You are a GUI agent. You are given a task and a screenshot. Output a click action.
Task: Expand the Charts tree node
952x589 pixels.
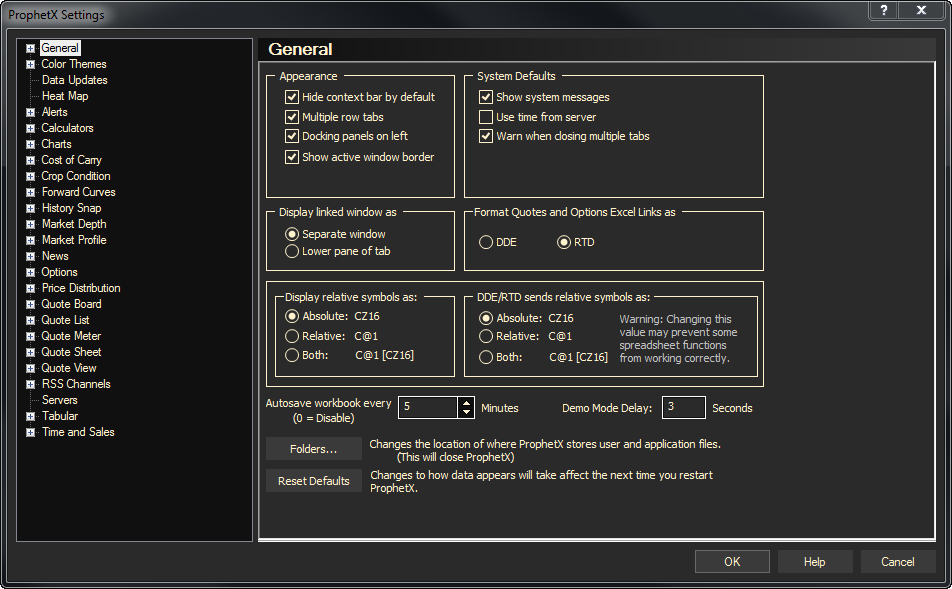pyautogui.click(x=30, y=145)
